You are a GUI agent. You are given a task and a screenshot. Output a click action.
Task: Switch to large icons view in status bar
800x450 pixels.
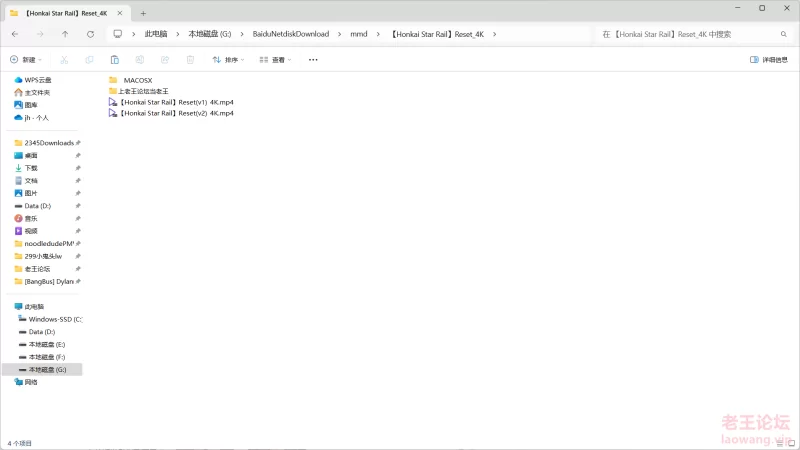point(791,443)
